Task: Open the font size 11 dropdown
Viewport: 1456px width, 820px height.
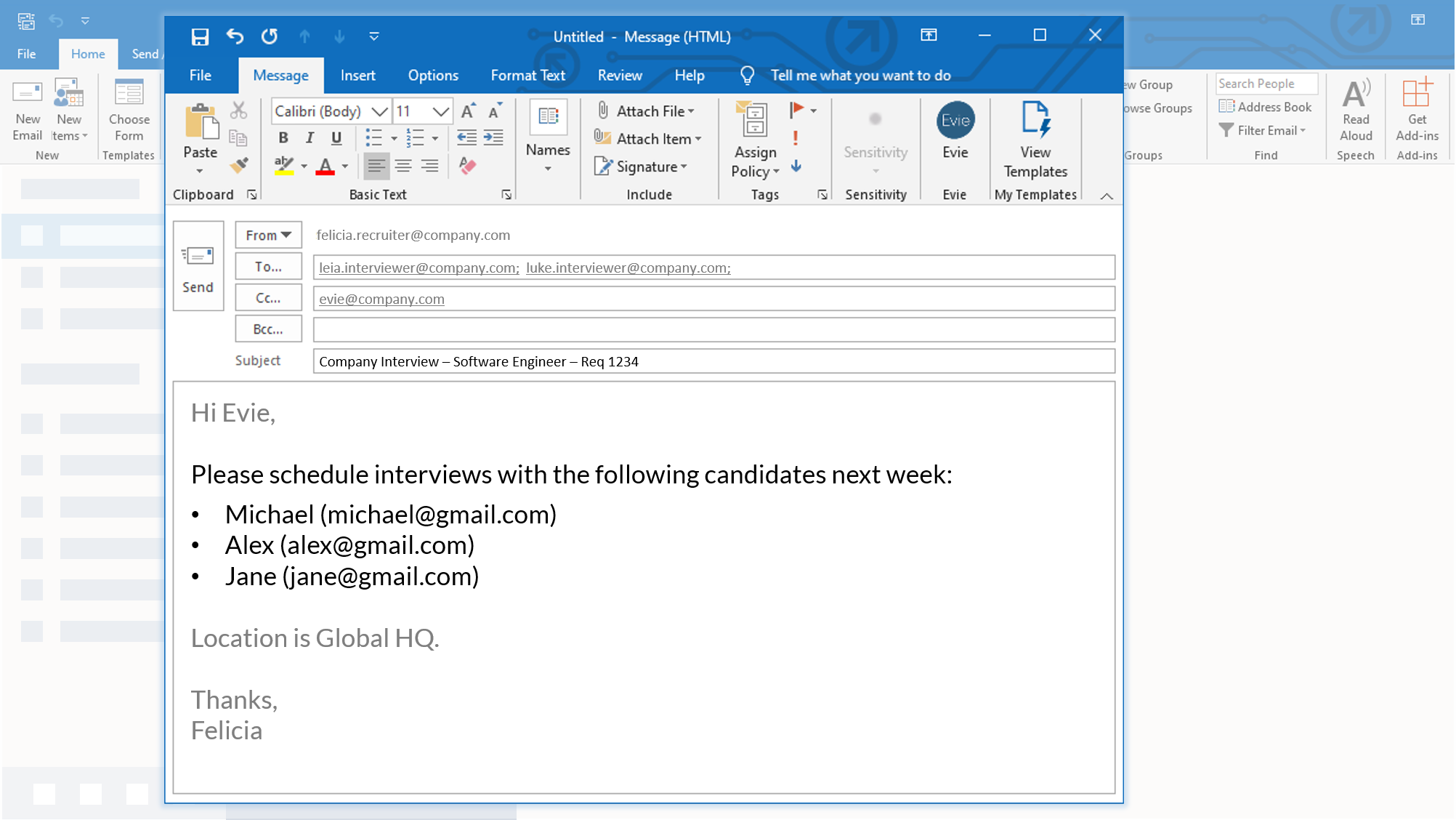Action: [440, 111]
